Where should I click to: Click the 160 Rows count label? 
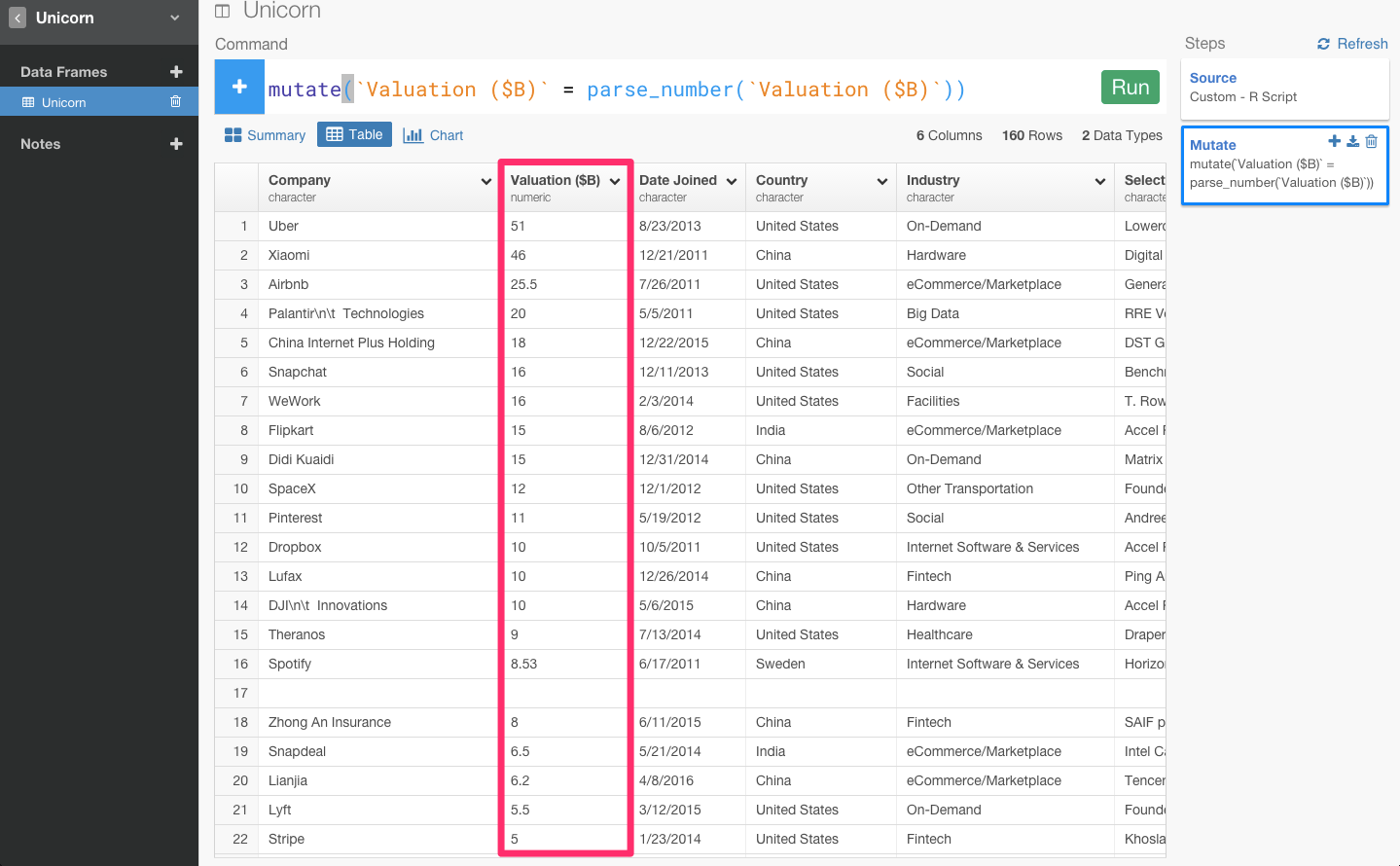(x=1032, y=135)
